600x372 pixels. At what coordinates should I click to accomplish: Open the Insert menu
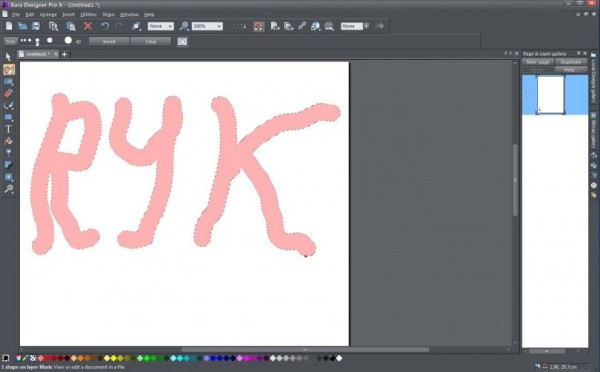pyautogui.click(x=68, y=15)
